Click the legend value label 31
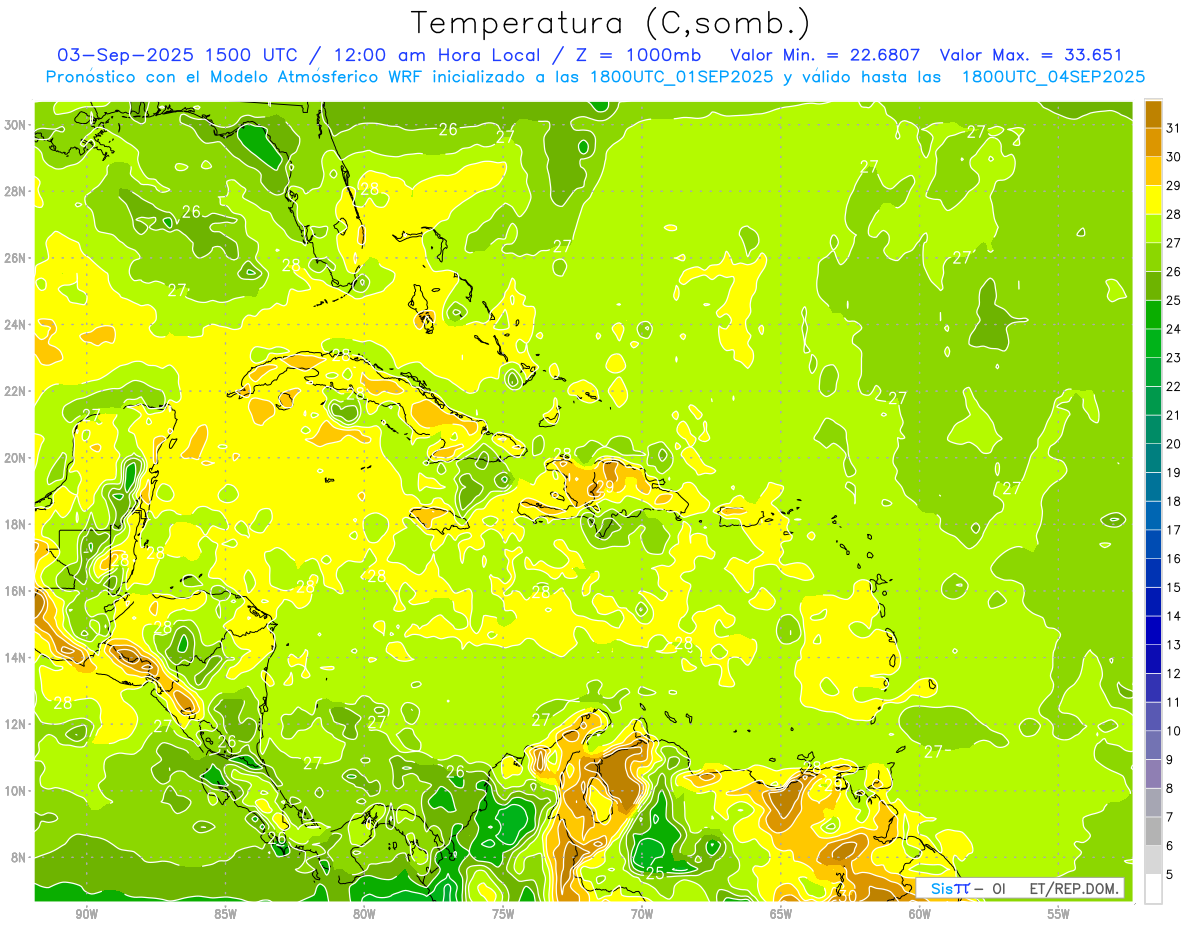This screenshot has width=1200, height=927. click(1174, 128)
